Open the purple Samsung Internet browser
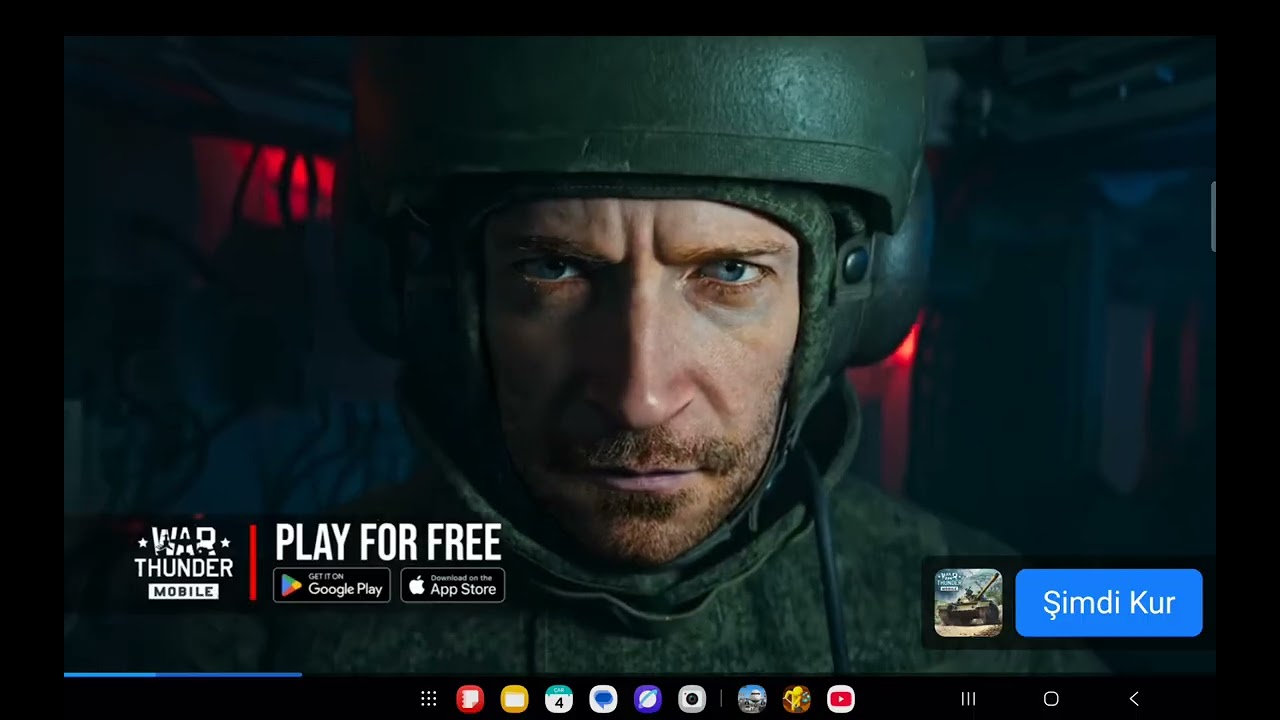1280x720 pixels. (x=647, y=699)
